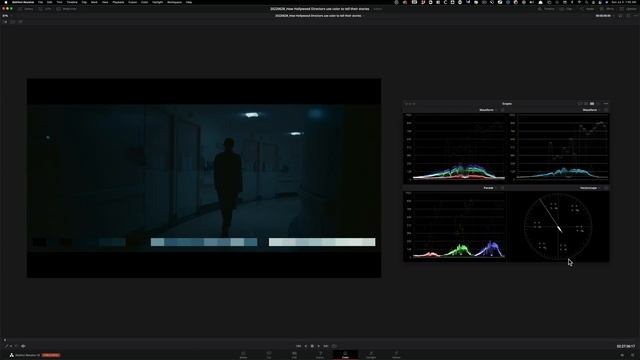Viewport: 640px width, 360px height.
Task: Open top-right Waveform scope type dropdown
Action: pos(591,110)
